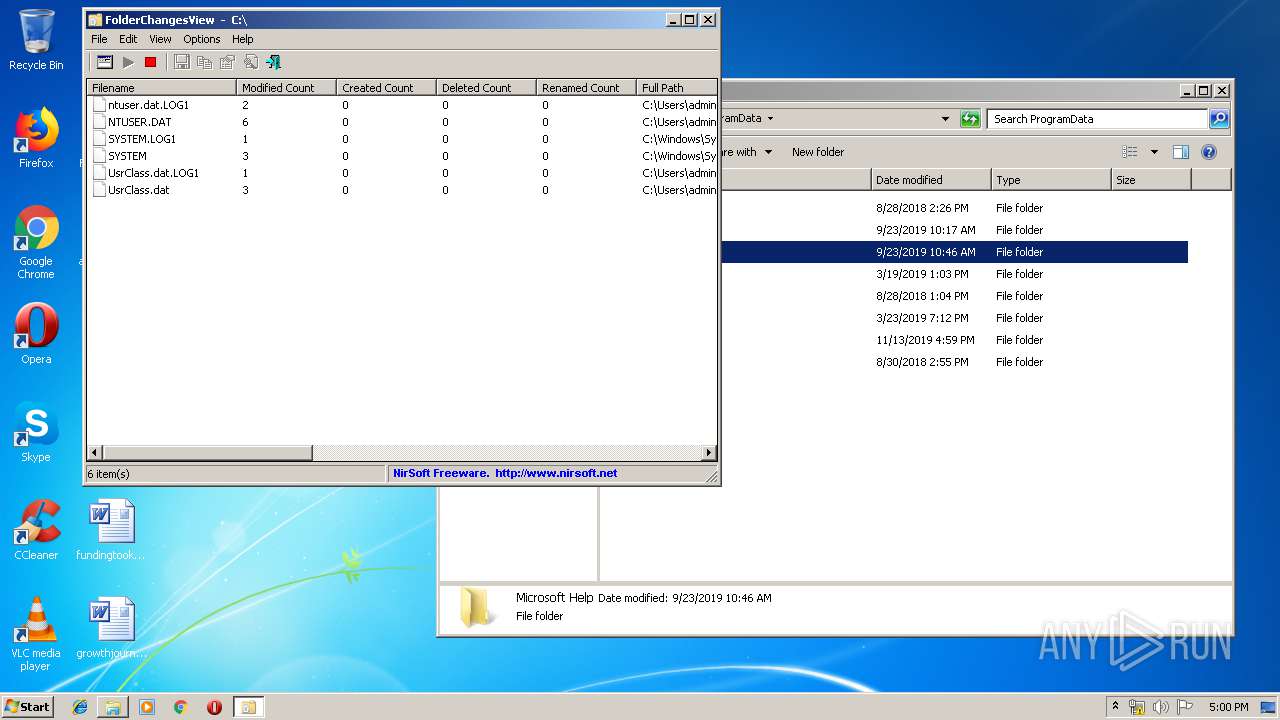Click the horizontal scrollbar left arrow
1280x720 pixels.
coord(95,453)
